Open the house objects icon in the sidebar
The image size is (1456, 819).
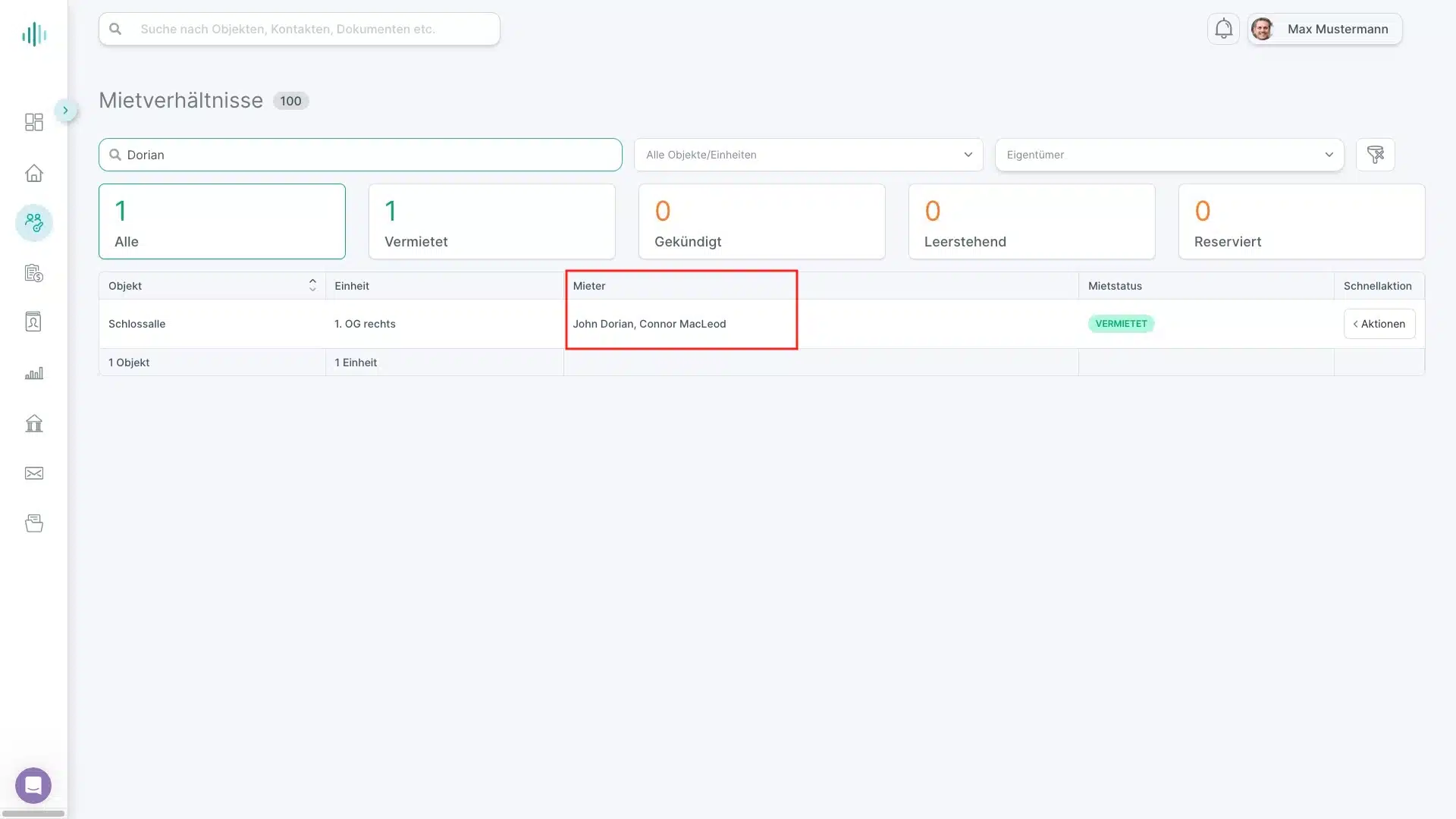34,173
